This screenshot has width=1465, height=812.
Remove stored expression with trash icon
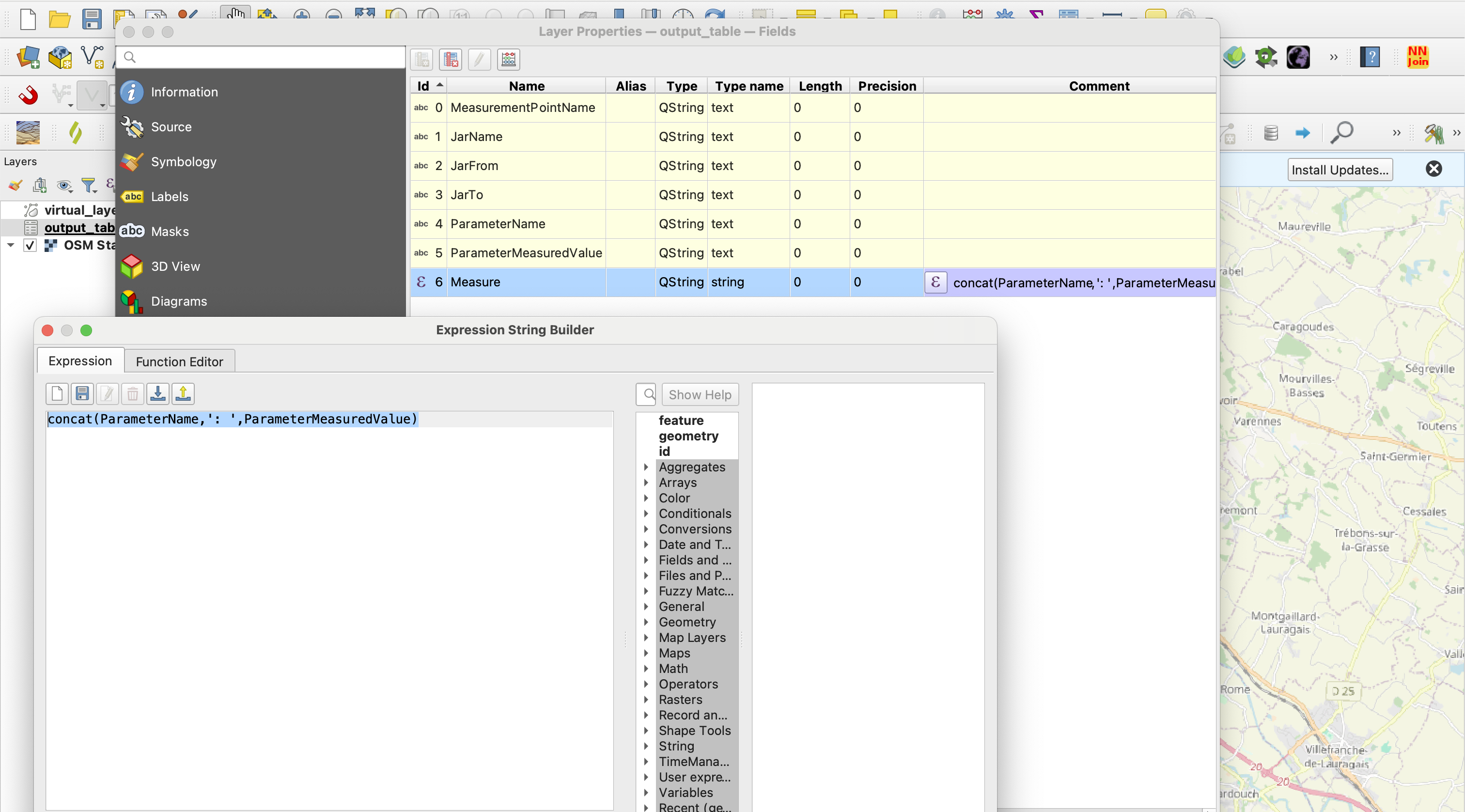(133, 393)
